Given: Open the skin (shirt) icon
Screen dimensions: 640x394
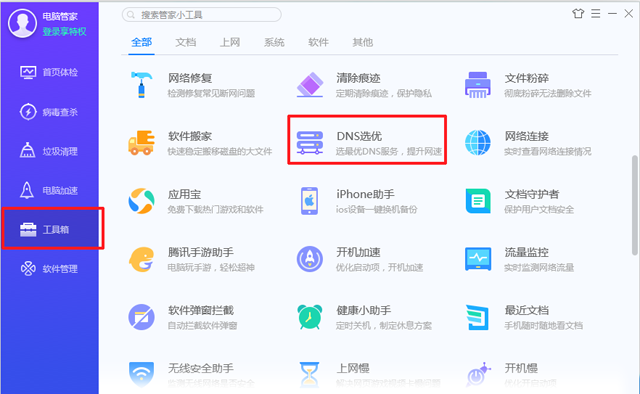Looking at the screenshot, I should pyautogui.click(x=578, y=13).
